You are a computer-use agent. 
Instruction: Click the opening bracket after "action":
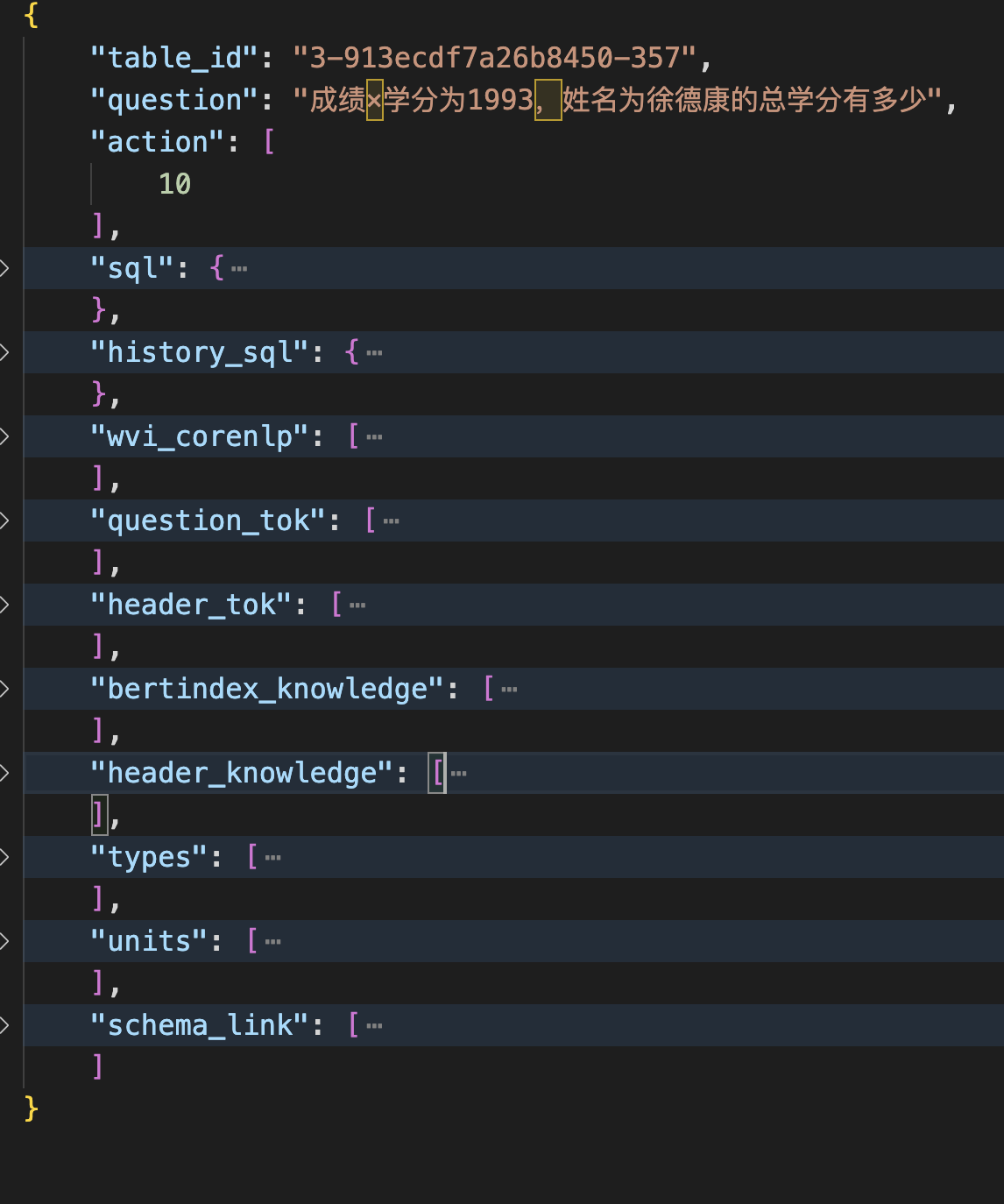pyautogui.click(x=269, y=142)
